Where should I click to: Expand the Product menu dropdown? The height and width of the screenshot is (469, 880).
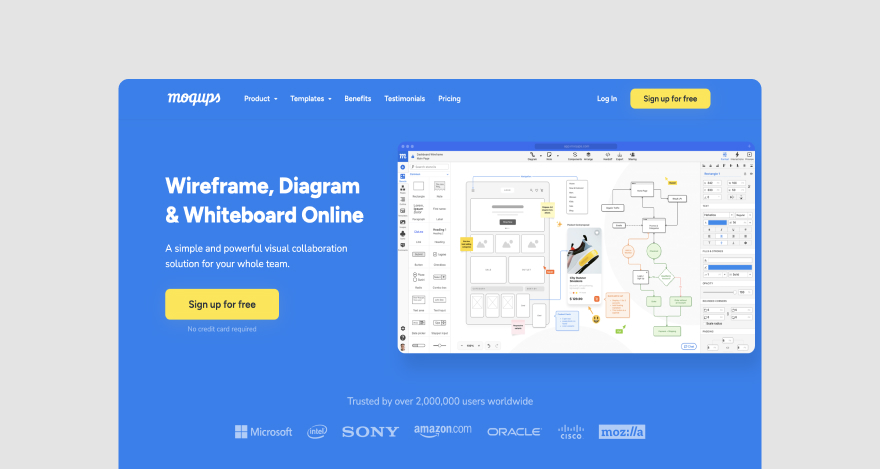click(x=260, y=99)
